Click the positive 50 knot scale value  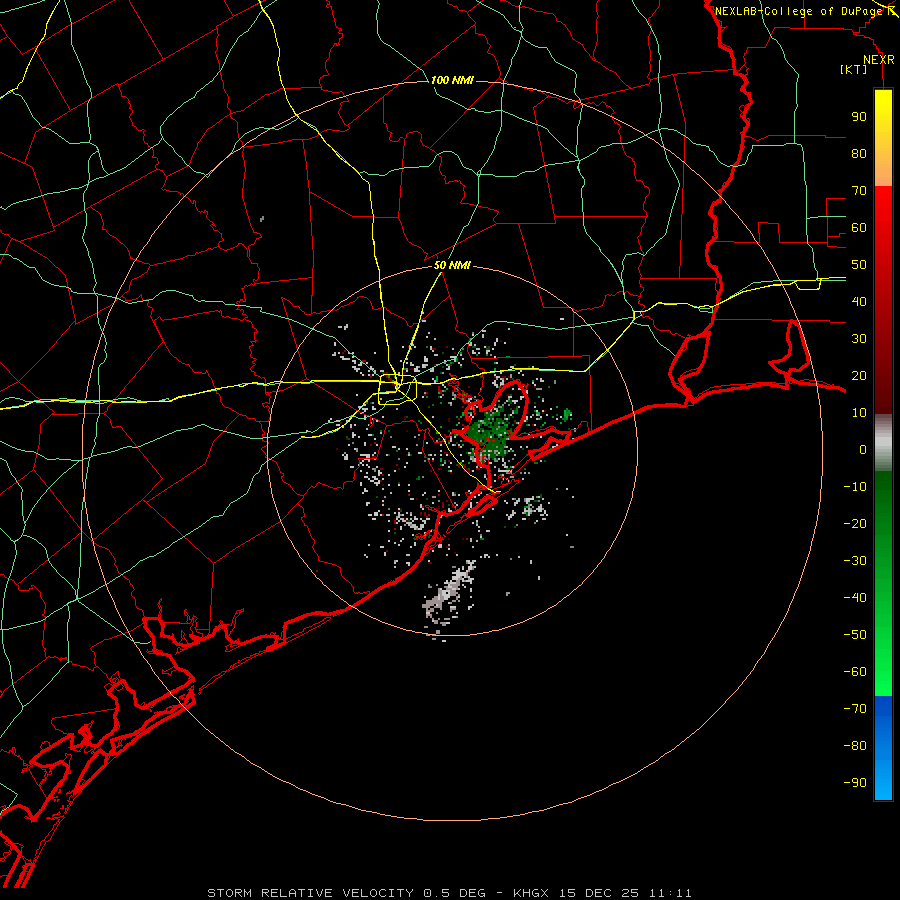point(859,265)
